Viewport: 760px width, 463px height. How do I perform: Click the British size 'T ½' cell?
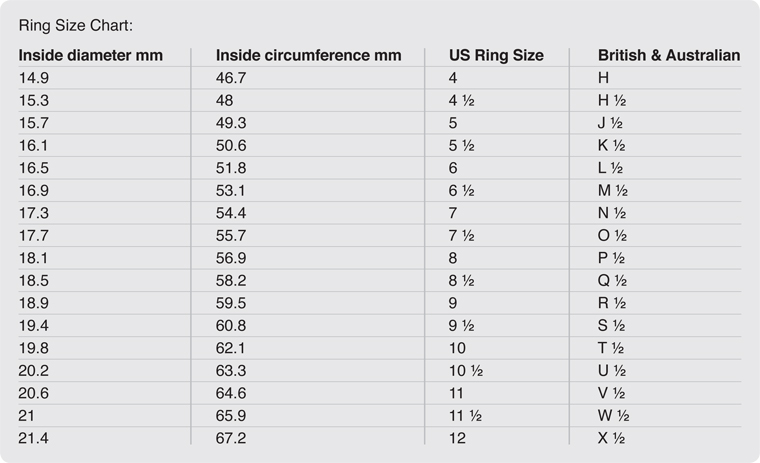610,347
